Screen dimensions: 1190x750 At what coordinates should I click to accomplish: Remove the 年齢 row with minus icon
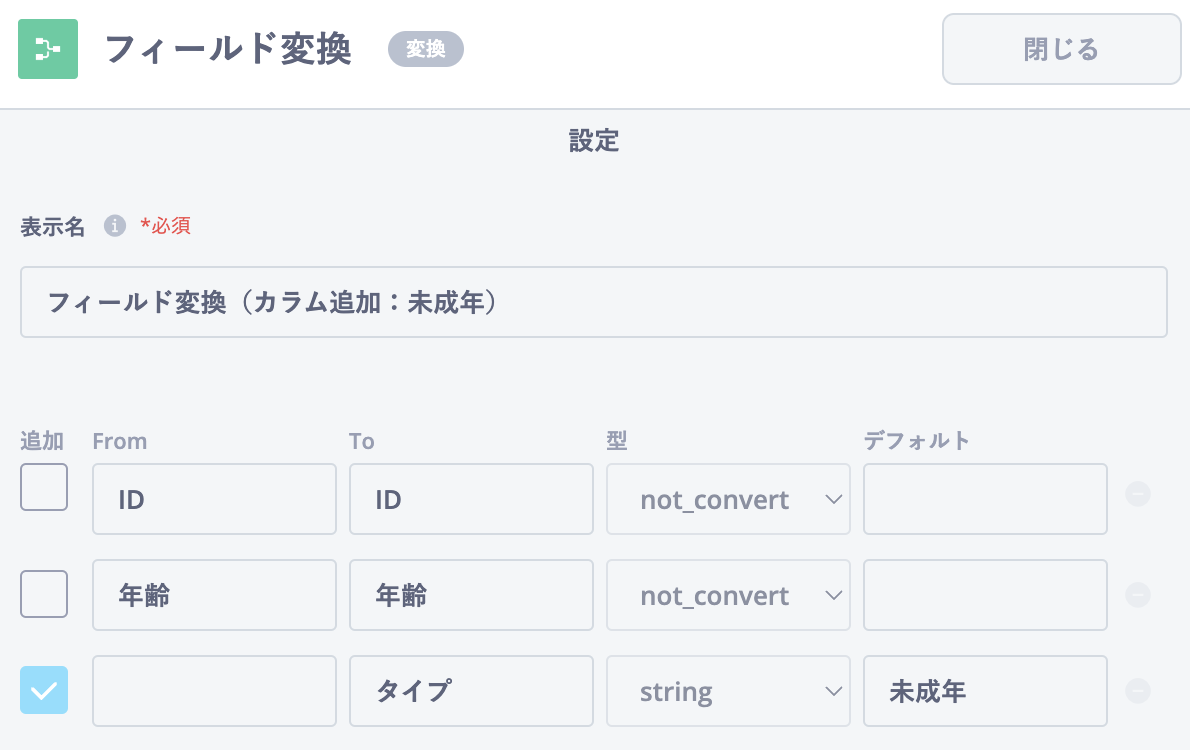(1138, 596)
